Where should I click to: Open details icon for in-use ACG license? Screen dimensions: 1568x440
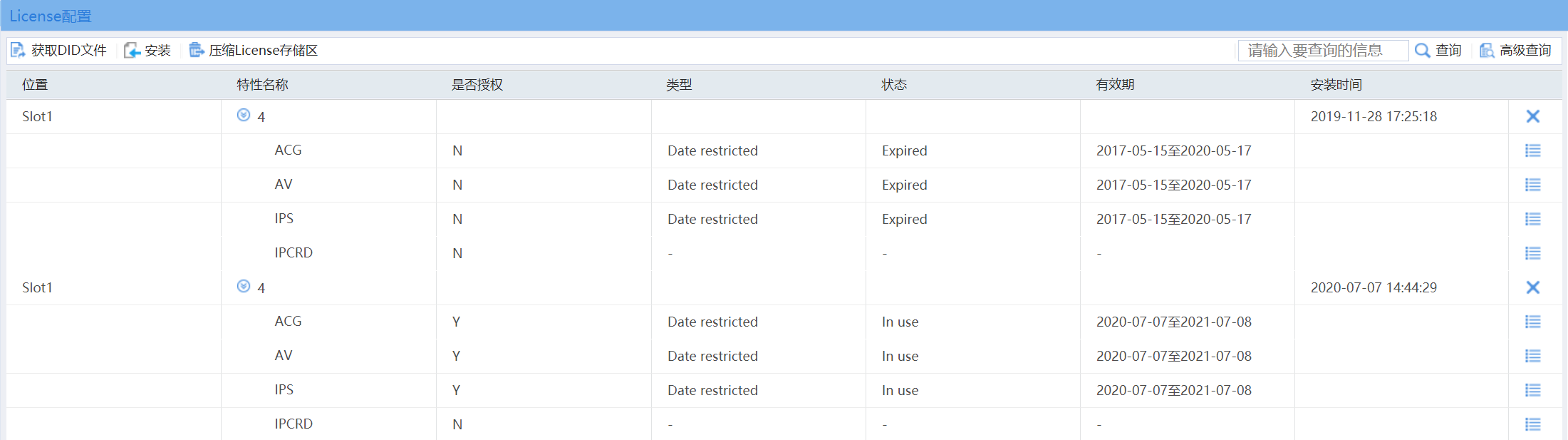(1532, 322)
